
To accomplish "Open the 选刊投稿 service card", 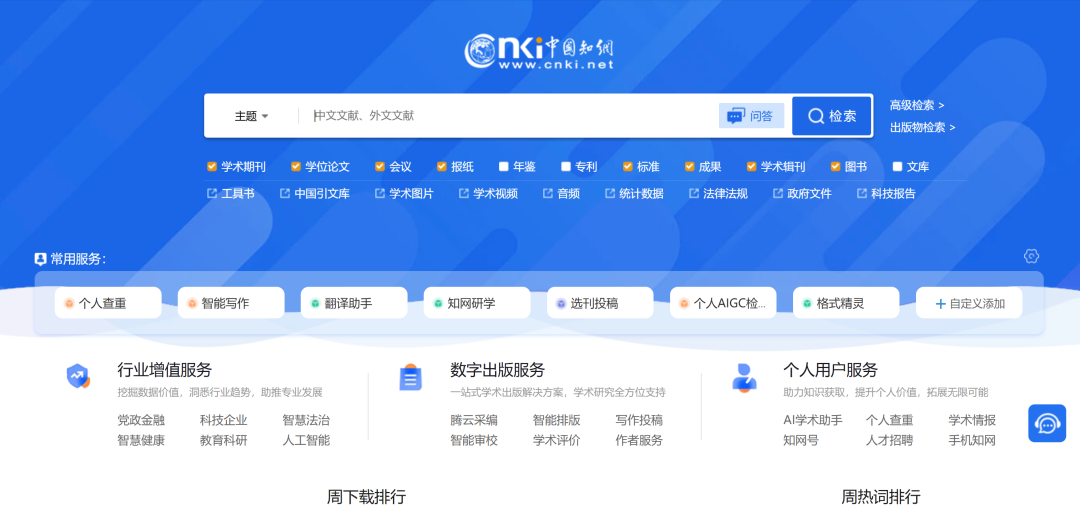I will pyautogui.click(x=600, y=303).
